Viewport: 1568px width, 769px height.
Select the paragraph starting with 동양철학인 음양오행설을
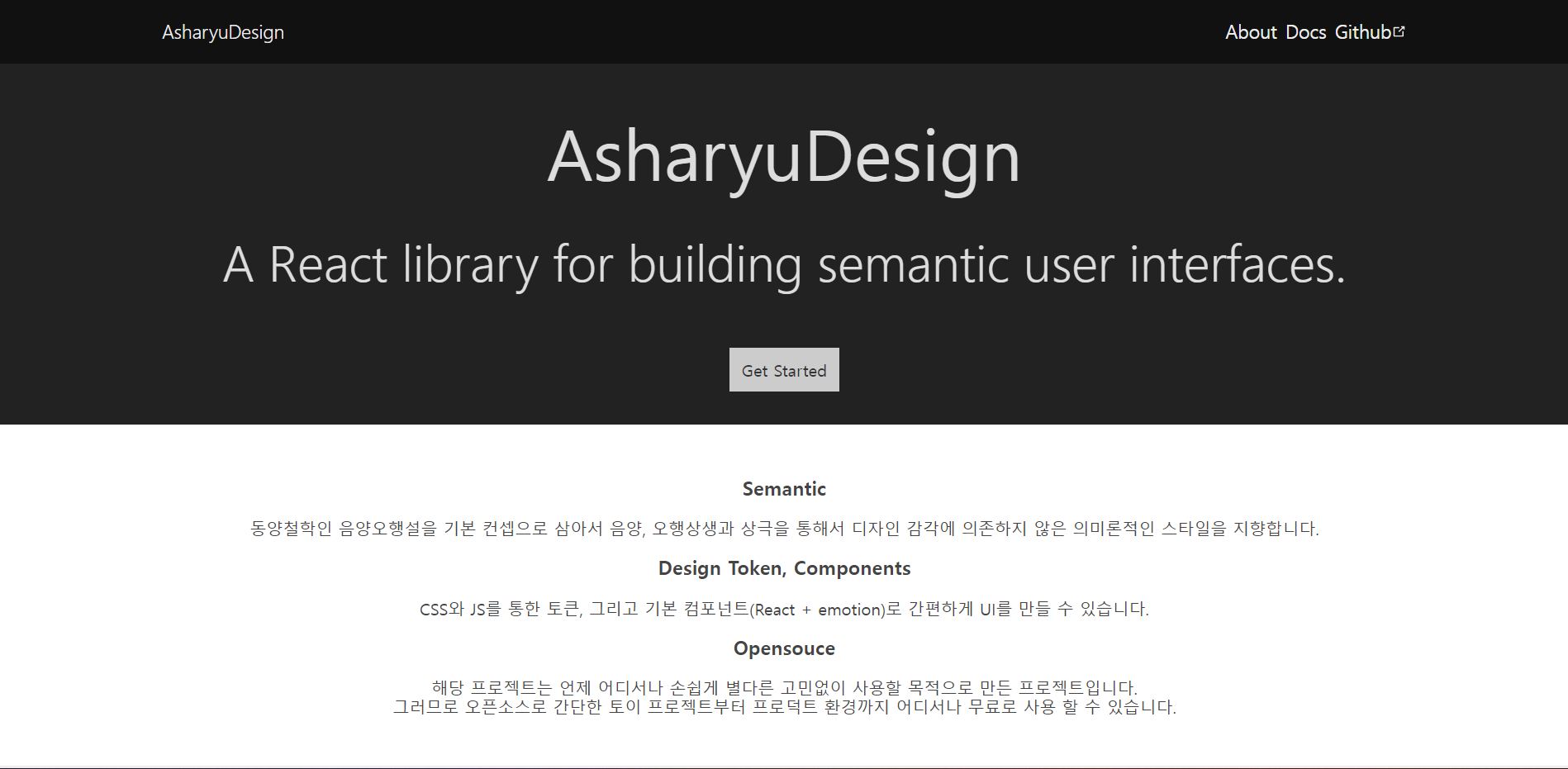[x=784, y=529]
